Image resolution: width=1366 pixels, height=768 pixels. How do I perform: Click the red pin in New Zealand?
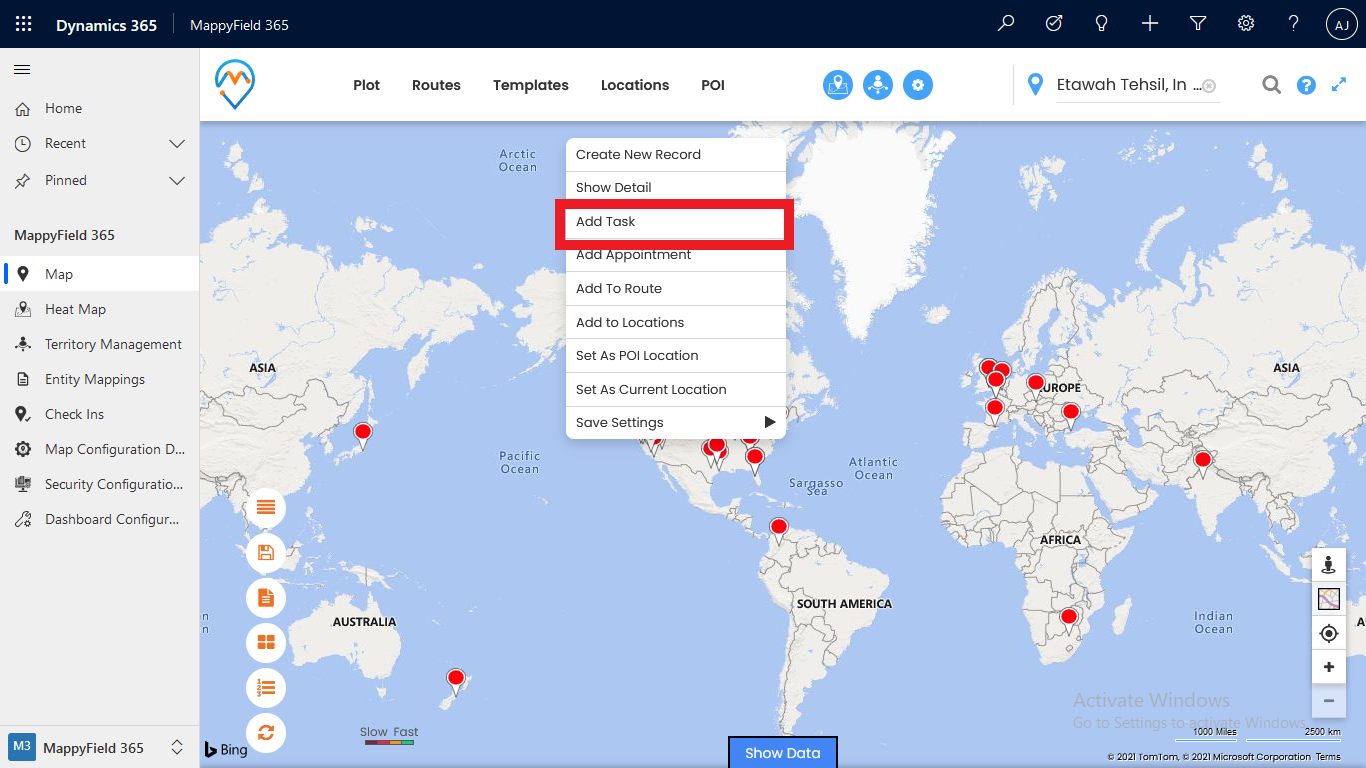(456, 681)
